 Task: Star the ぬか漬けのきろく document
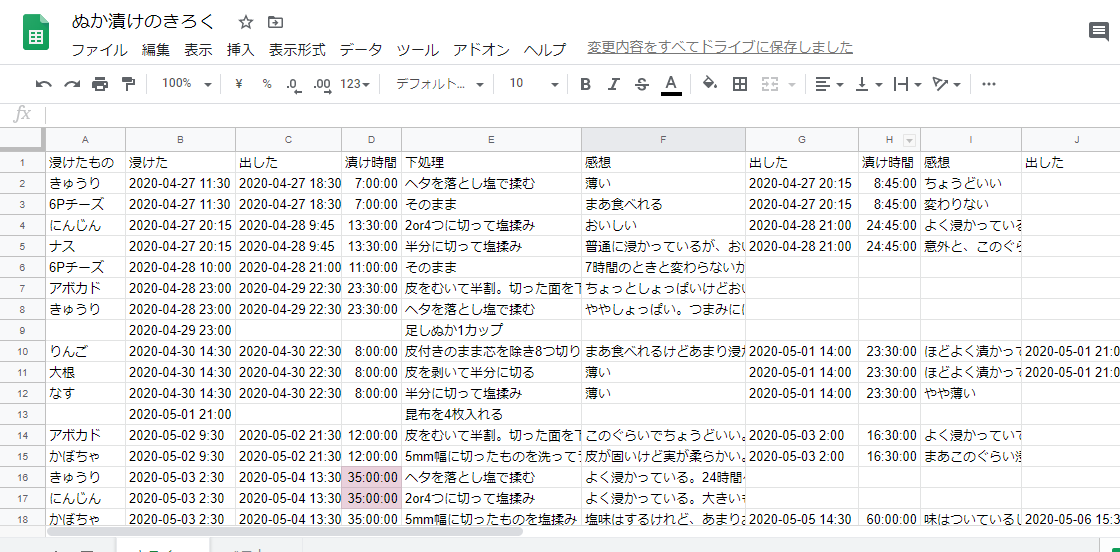(246, 22)
